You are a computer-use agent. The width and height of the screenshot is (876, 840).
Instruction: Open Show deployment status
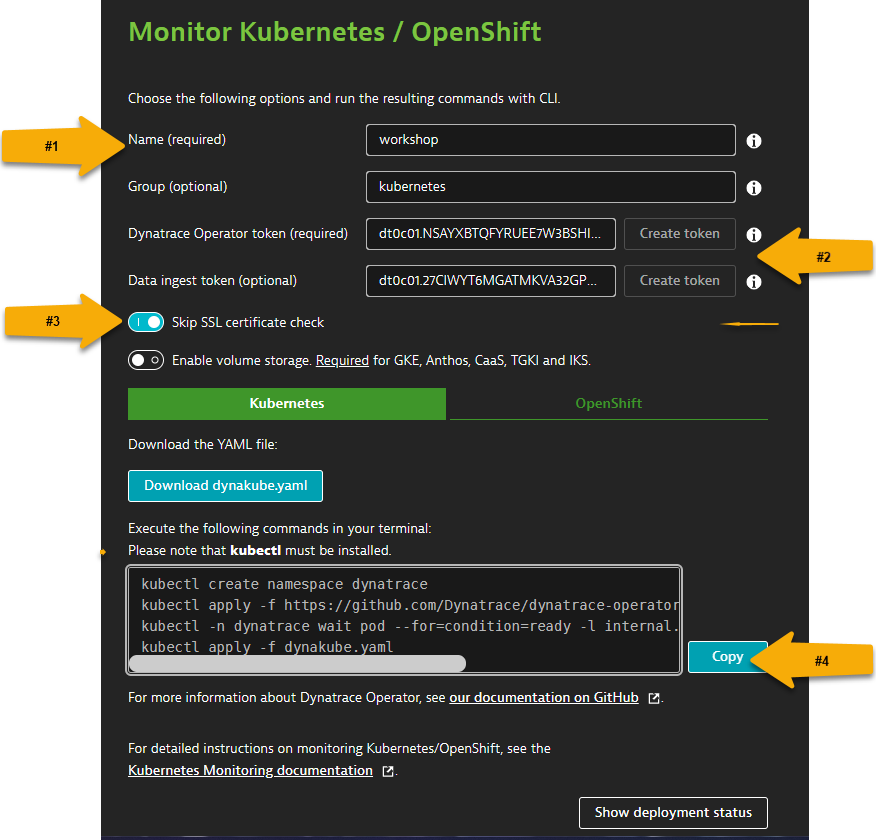[x=672, y=812]
